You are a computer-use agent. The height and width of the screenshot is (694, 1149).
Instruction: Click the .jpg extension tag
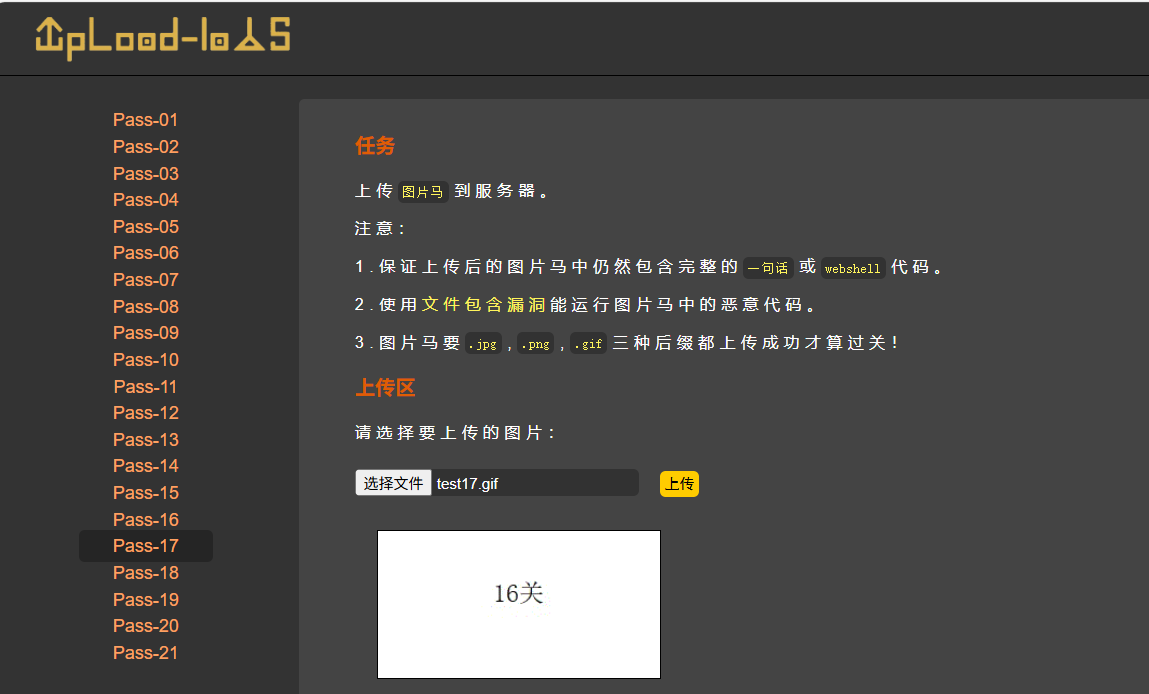484,344
